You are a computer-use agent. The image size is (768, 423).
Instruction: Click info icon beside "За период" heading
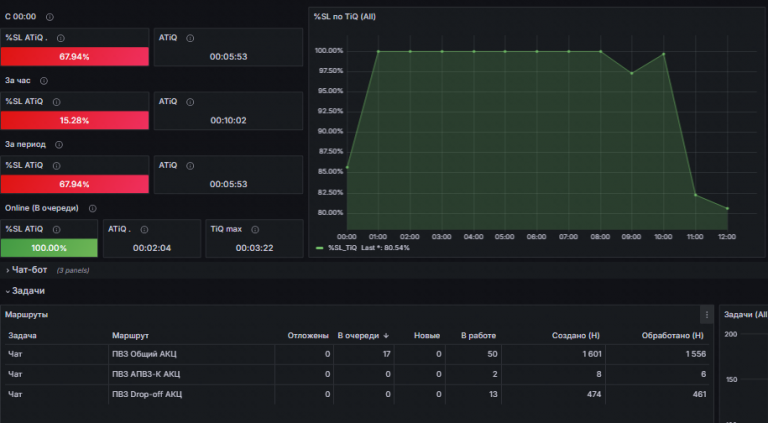tap(59, 145)
